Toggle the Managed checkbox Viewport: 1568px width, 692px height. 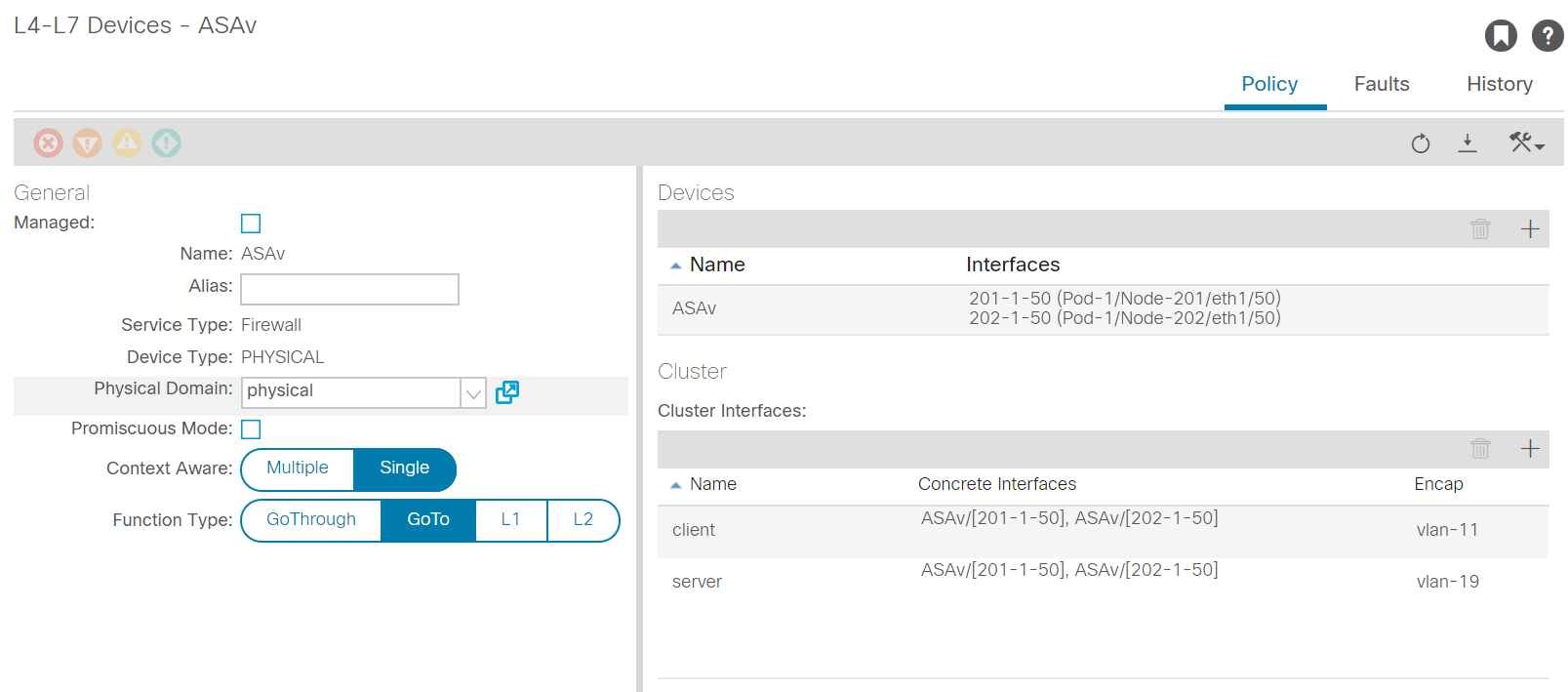pos(251,224)
